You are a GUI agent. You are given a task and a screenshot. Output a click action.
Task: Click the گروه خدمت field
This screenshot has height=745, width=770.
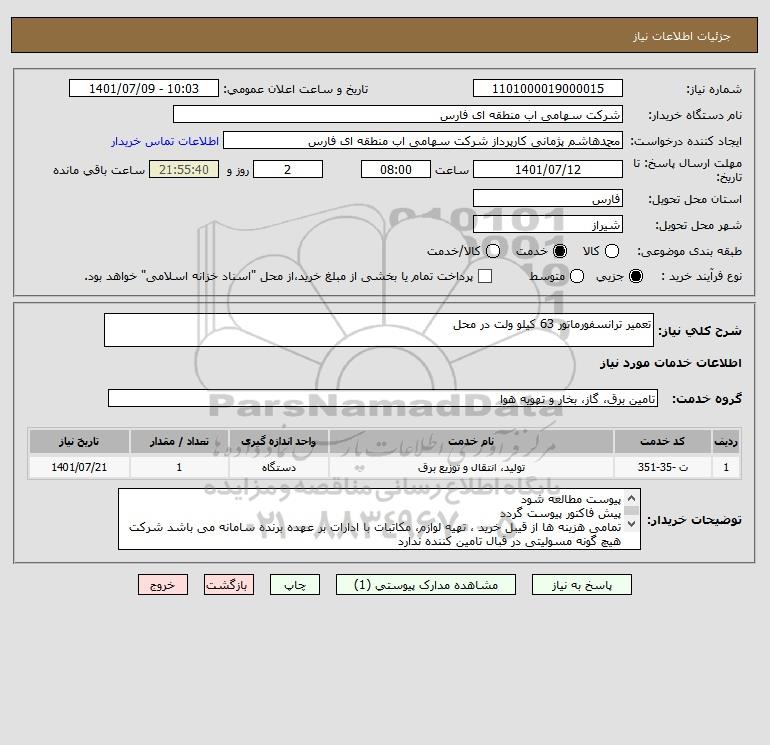click(383, 398)
